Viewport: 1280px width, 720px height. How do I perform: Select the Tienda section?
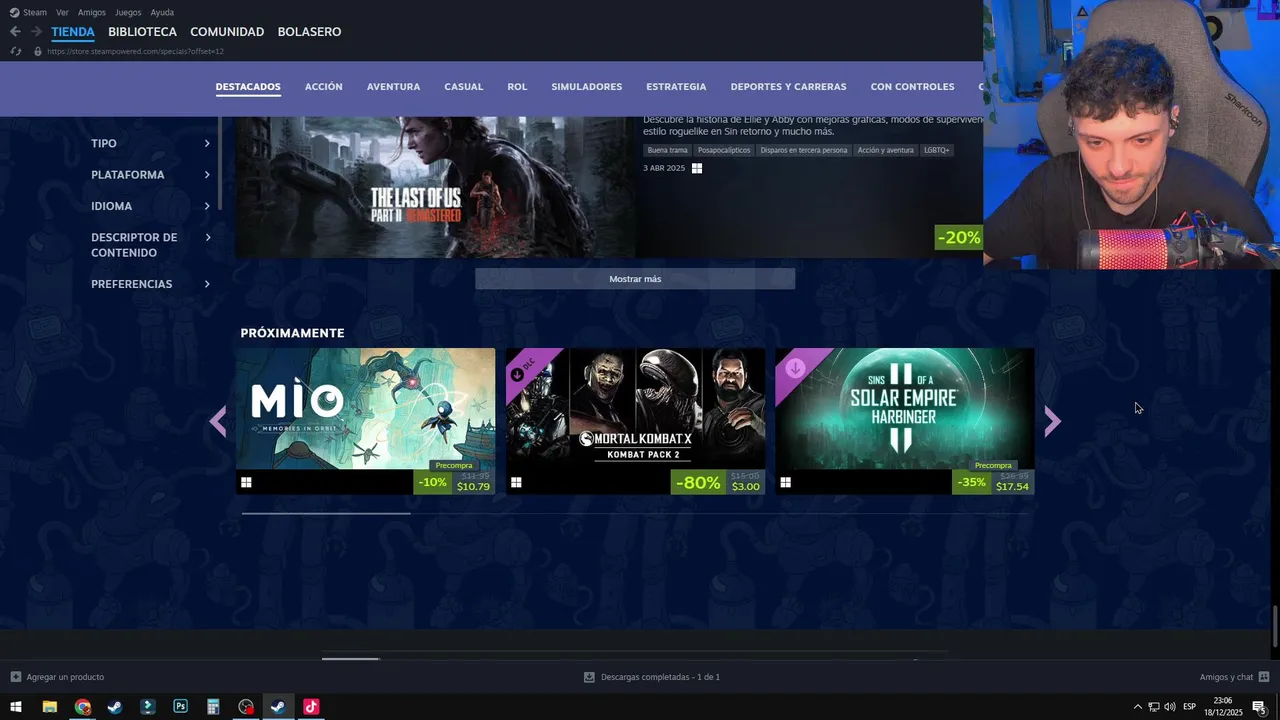point(73,32)
